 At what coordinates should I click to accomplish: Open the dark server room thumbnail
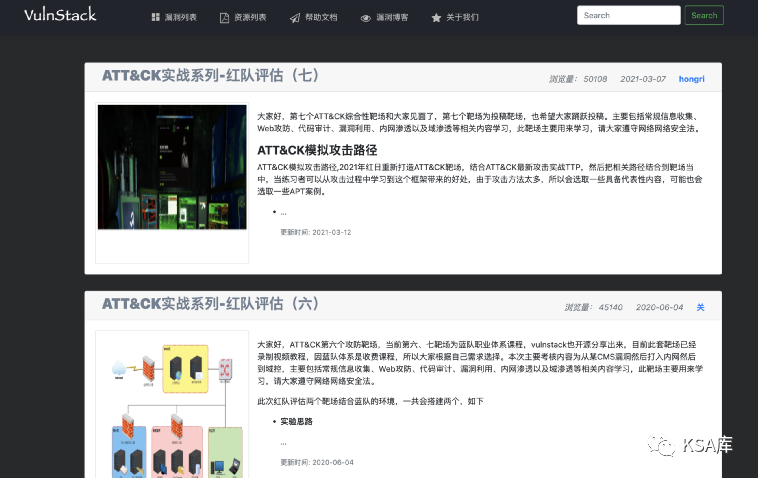tap(172, 167)
